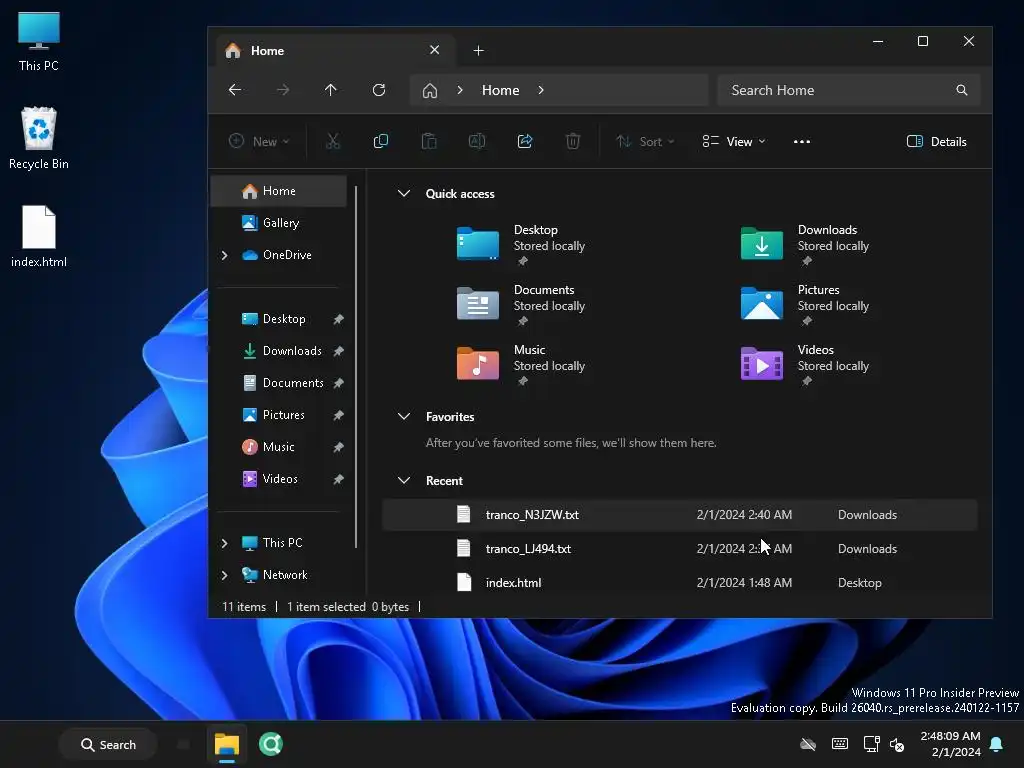This screenshot has width=1024, height=768.
Task: Select recent file tranco_LJ494.txt
Action: (x=679, y=549)
